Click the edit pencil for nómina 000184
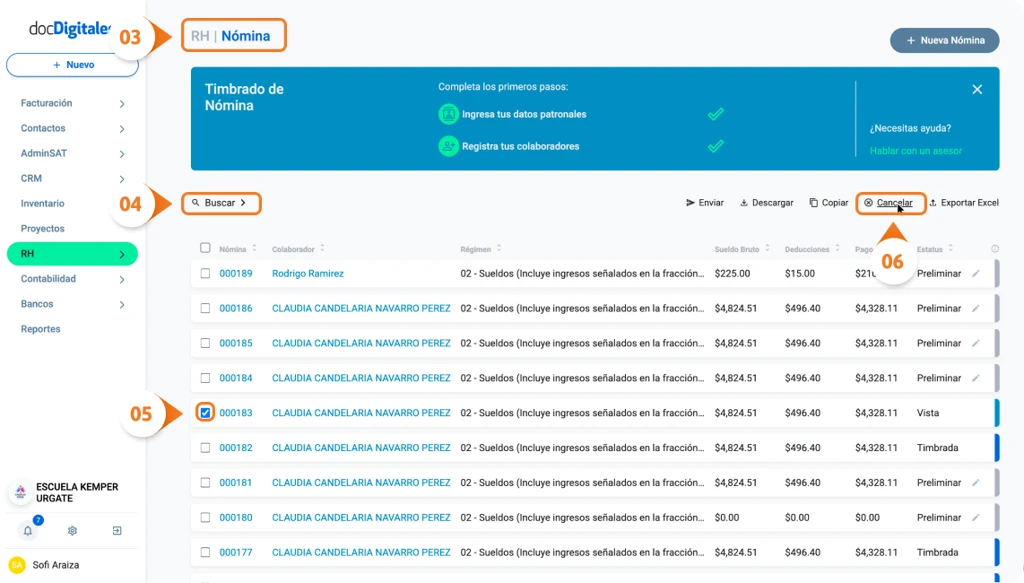This screenshot has width=1024, height=583. pyautogui.click(x=976, y=378)
